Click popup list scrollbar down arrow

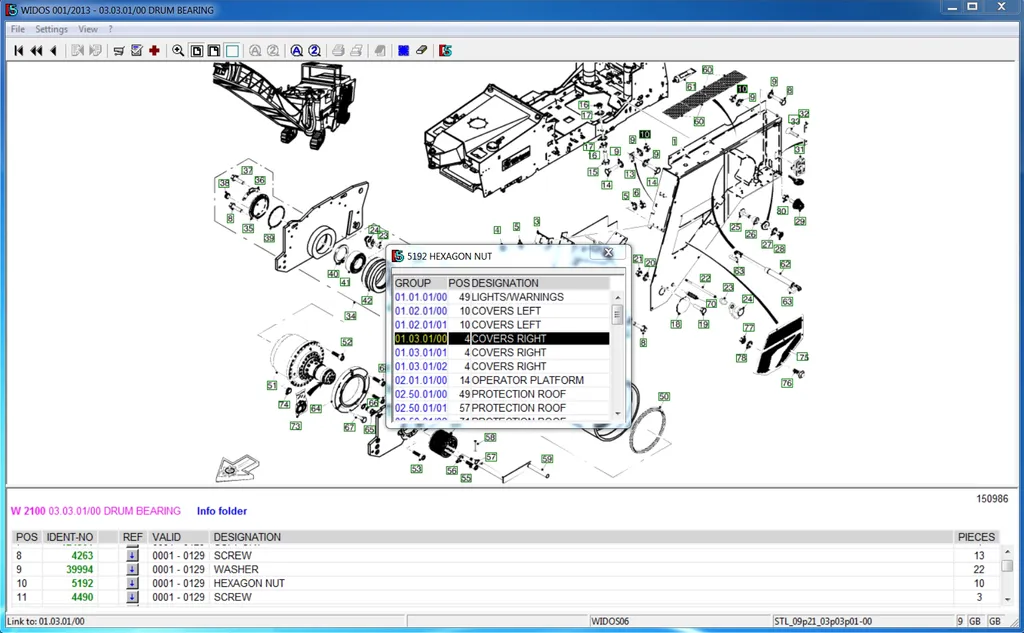tap(617, 413)
